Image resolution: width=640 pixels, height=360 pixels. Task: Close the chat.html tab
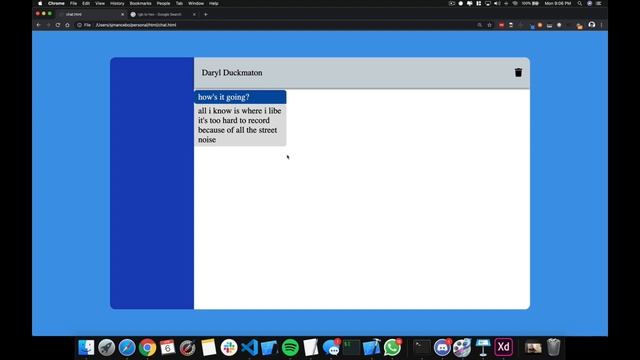click(x=122, y=14)
